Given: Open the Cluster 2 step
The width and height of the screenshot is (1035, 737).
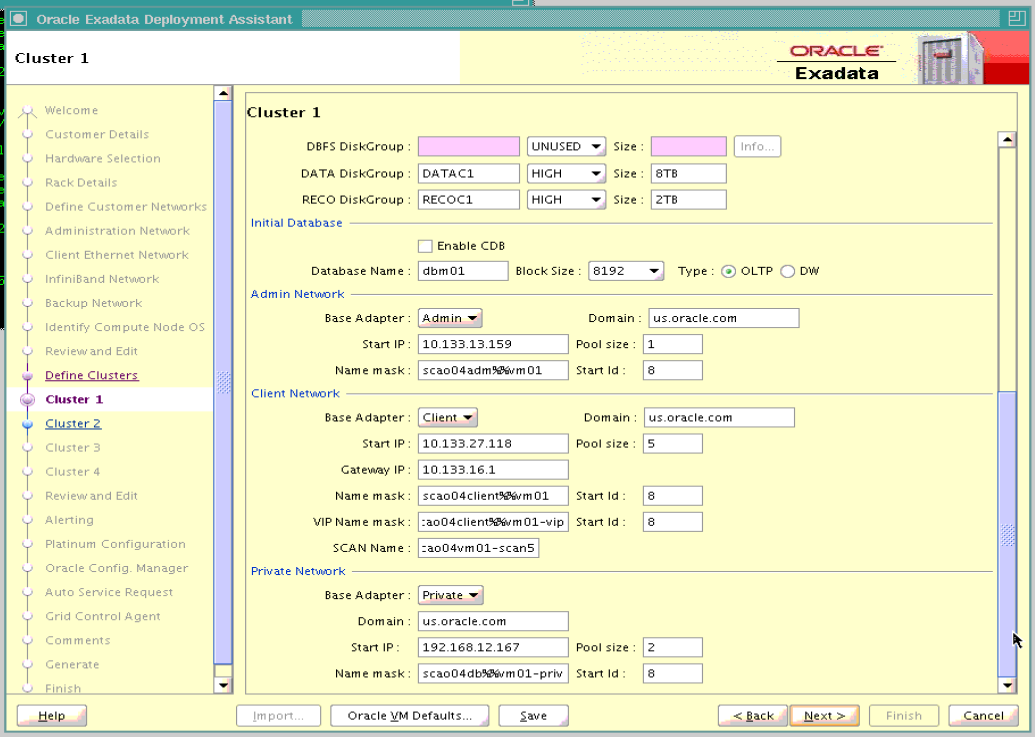Looking at the screenshot, I should [73, 424].
